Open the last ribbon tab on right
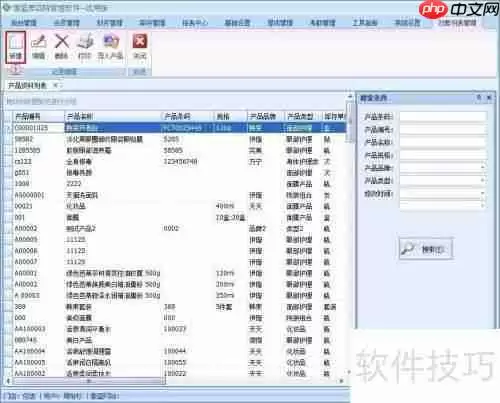 [x=457, y=23]
